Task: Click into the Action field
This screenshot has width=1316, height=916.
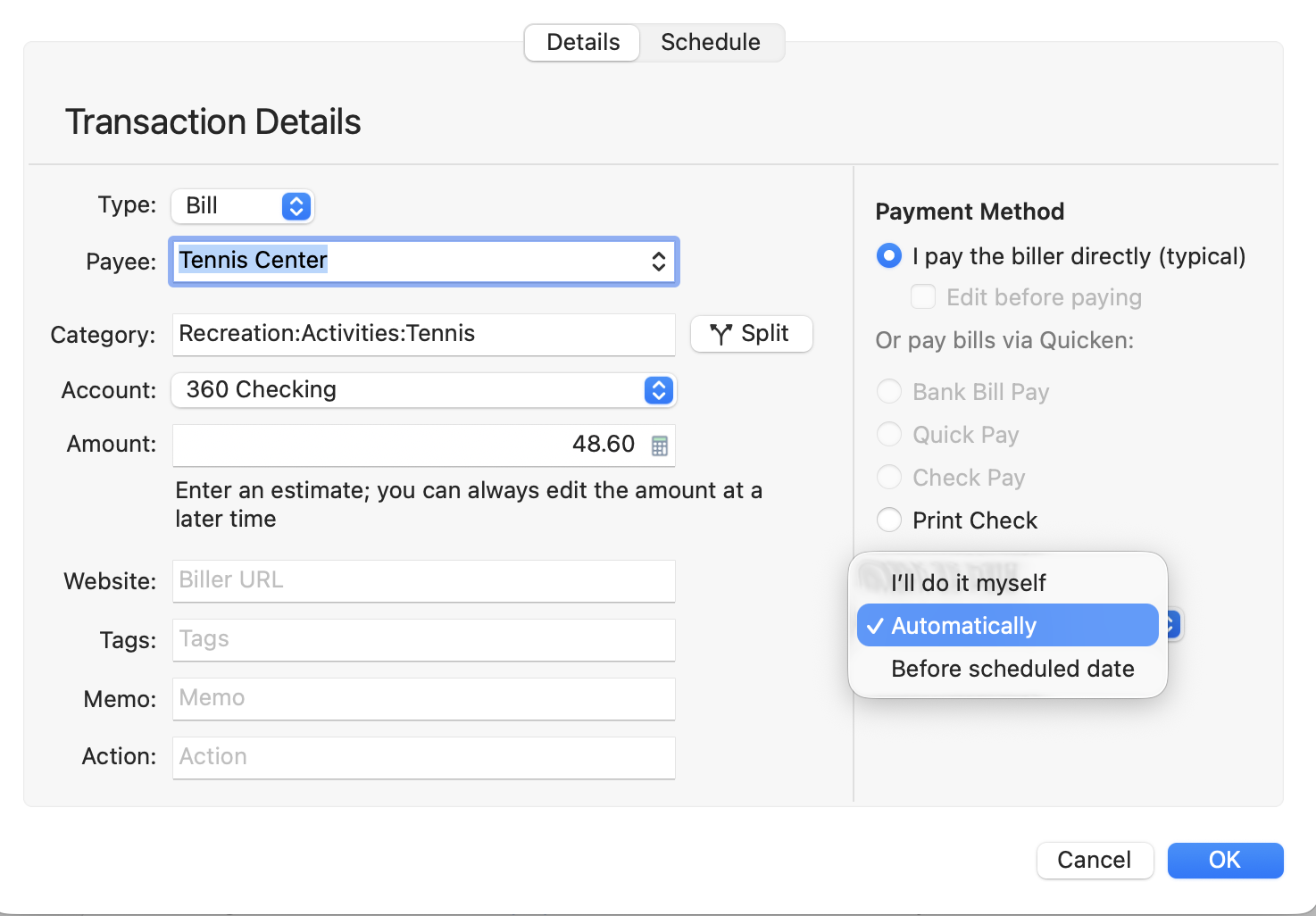Action: click(x=423, y=757)
